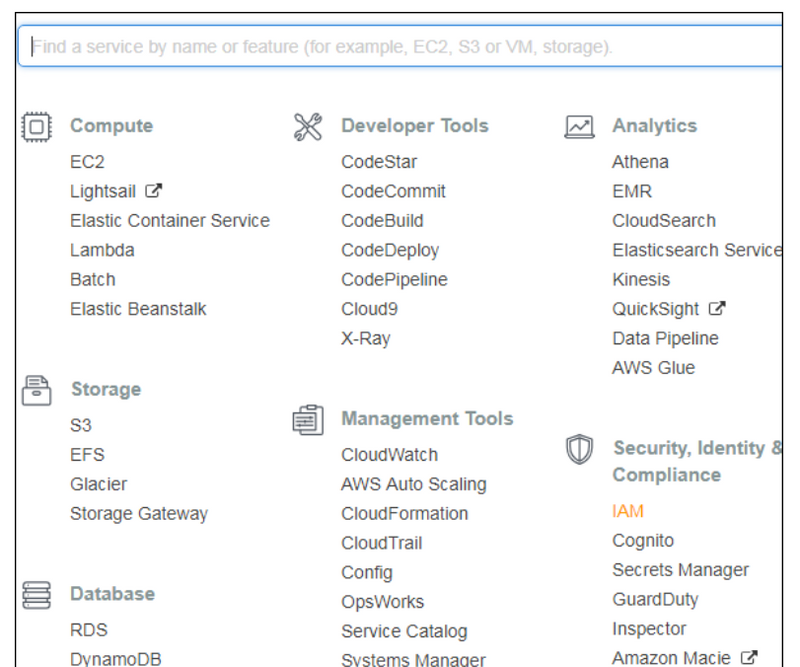Open the EC2 service

pyautogui.click(x=87, y=162)
